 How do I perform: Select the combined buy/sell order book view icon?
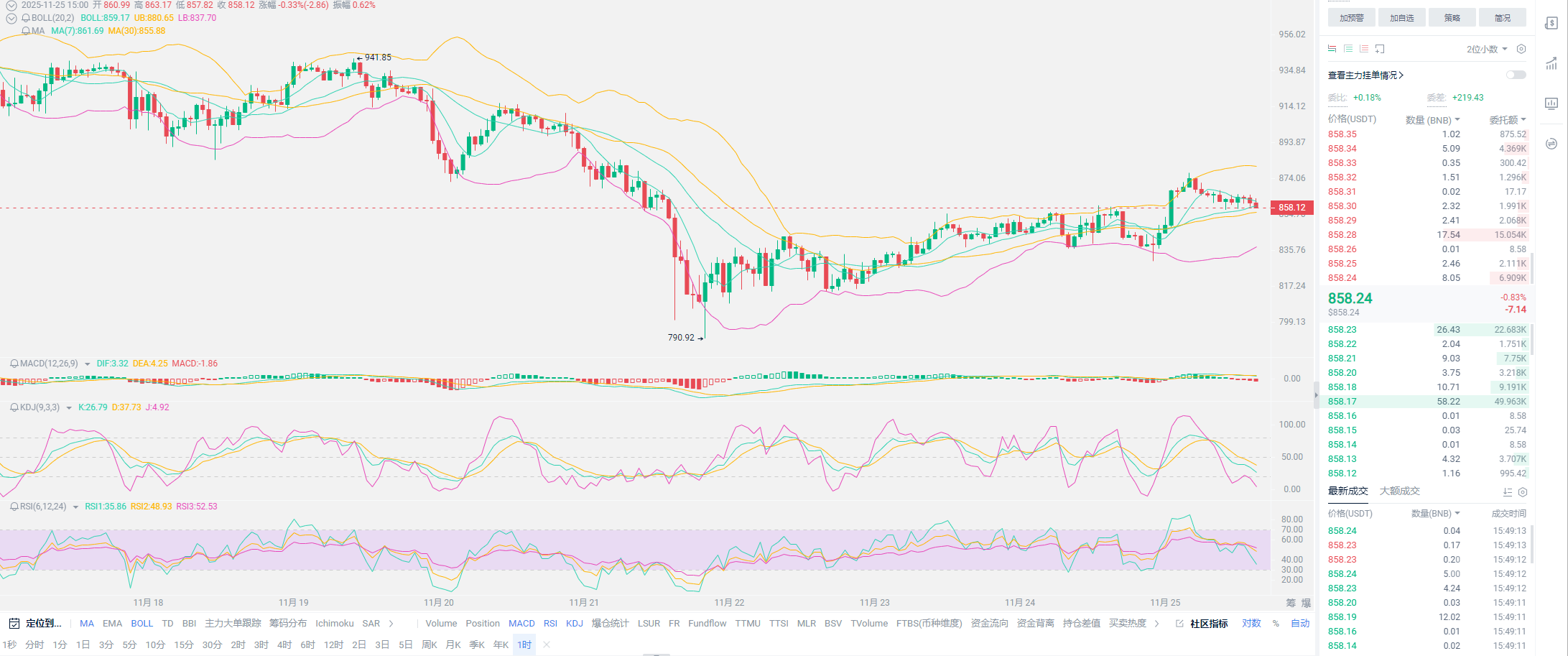pos(1332,49)
